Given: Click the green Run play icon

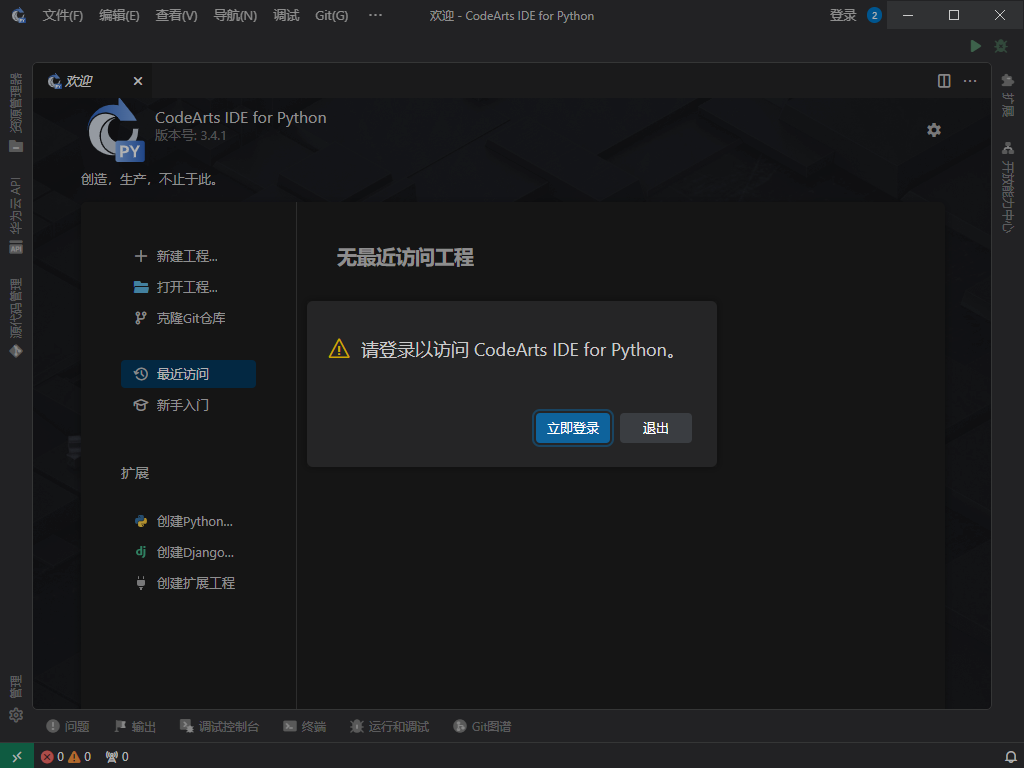Looking at the screenshot, I should (x=975, y=46).
